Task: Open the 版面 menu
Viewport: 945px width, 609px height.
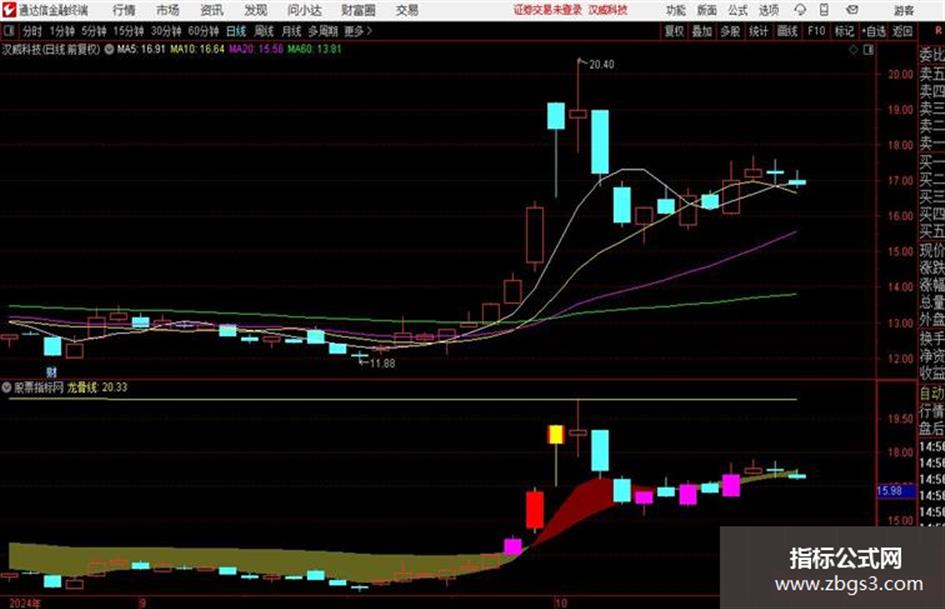Action: (x=707, y=10)
